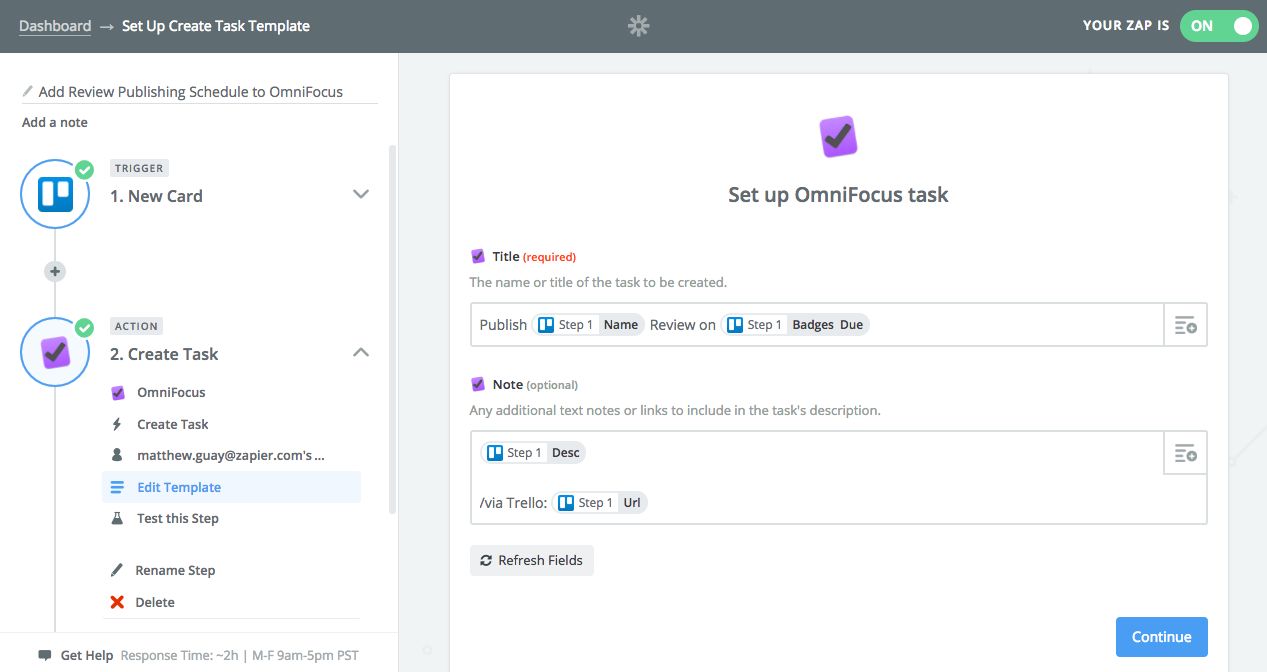Screen dimensions: 1267x672
Task: Open the Trello trigger step icon
Action: coord(56,194)
